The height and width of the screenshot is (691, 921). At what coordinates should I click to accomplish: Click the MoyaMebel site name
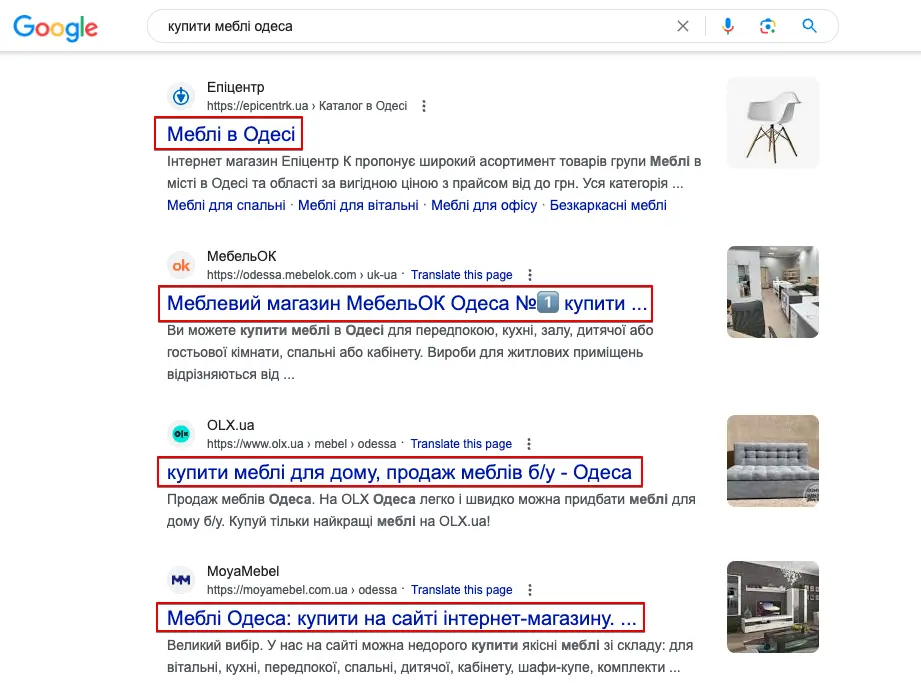(243, 571)
